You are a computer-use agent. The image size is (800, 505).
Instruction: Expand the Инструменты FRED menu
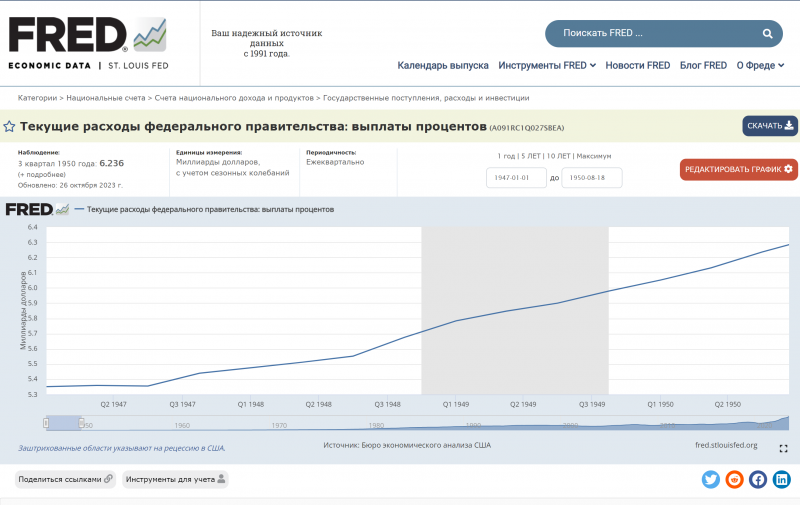(x=547, y=66)
